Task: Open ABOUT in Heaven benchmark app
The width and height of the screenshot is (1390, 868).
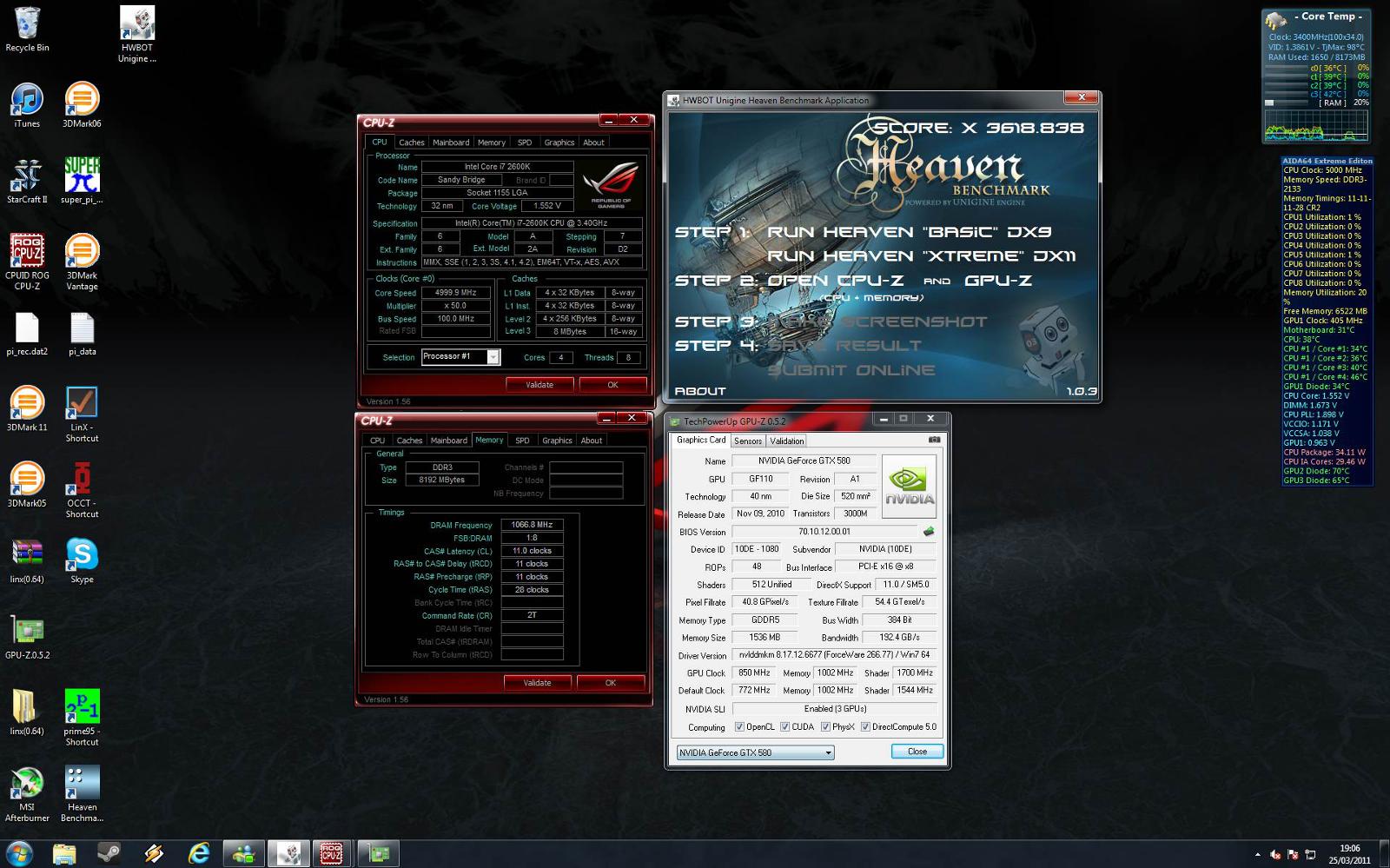Action: click(700, 391)
